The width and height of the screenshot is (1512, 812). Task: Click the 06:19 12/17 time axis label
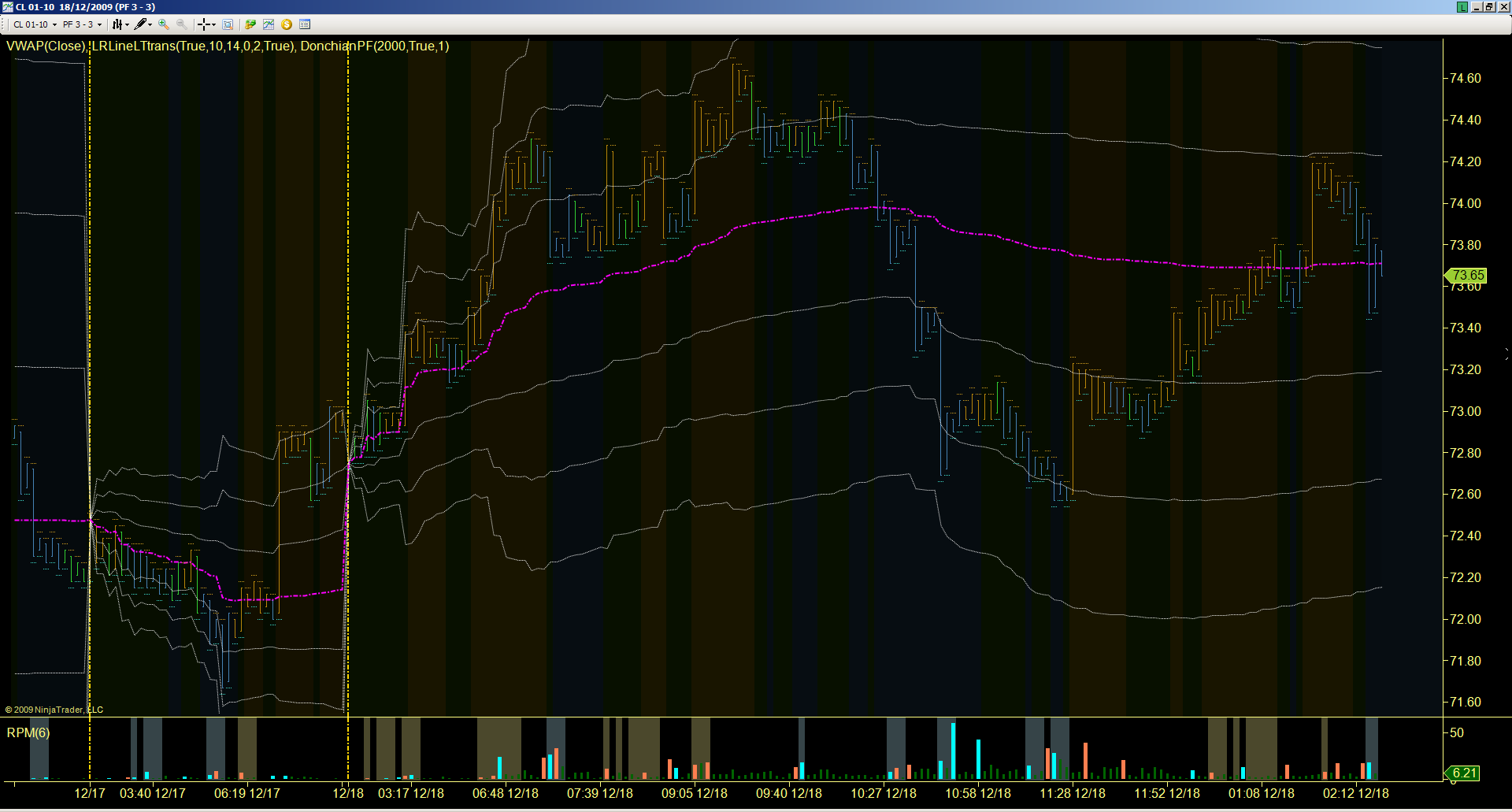click(247, 793)
